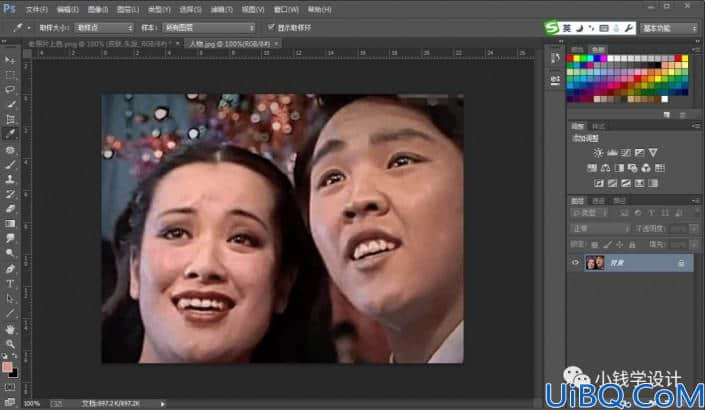Open the File menu
The width and height of the screenshot is (705, 410).
(36, 9)
